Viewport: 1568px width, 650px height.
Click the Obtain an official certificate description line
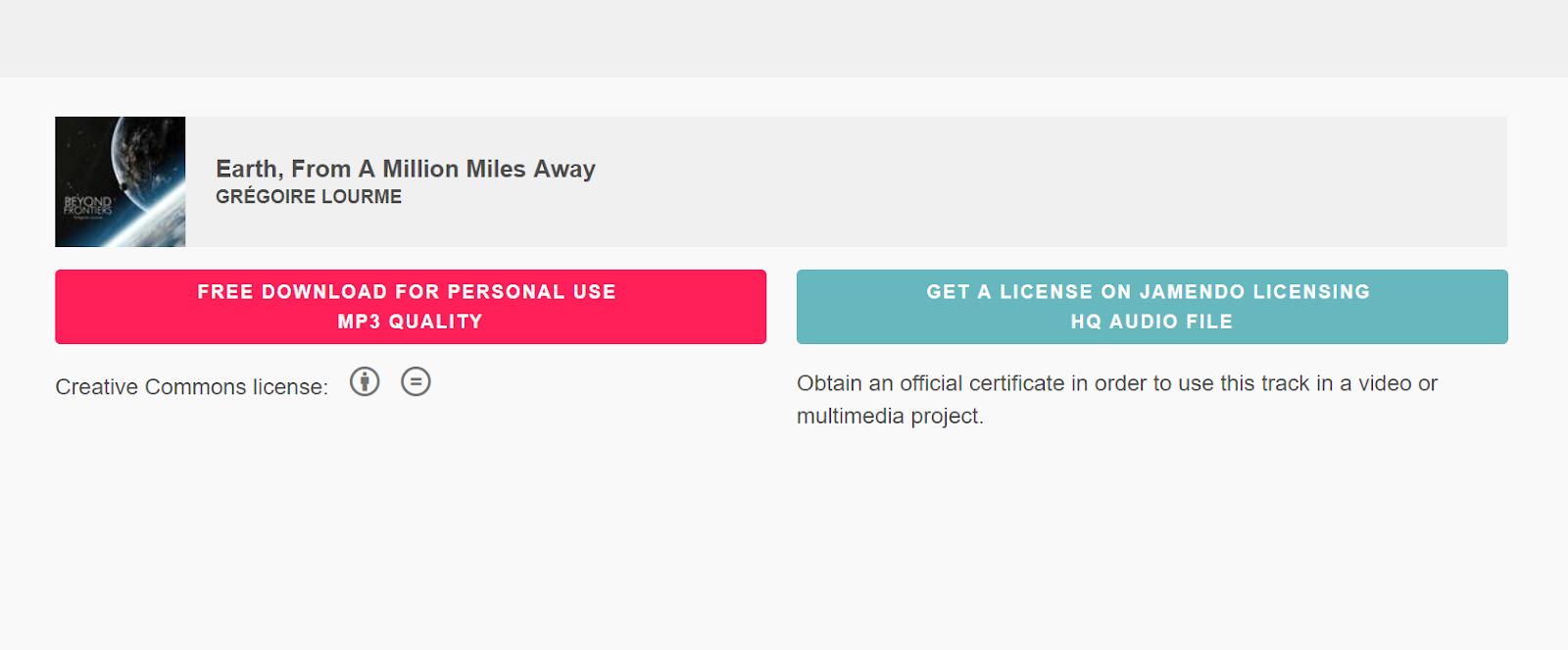(x=1117, y=383)
